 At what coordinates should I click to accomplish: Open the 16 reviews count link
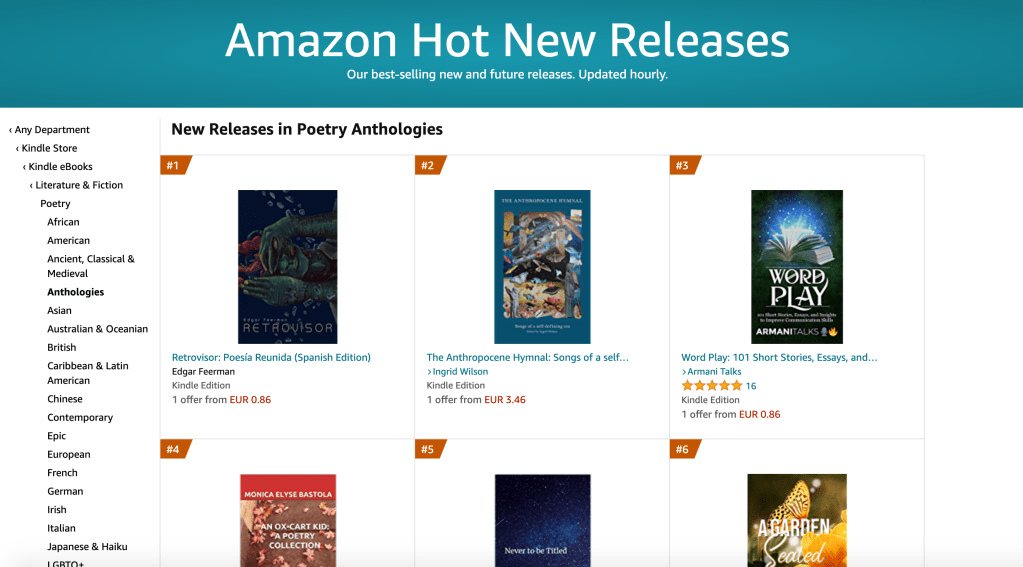[x=751, y=386]
